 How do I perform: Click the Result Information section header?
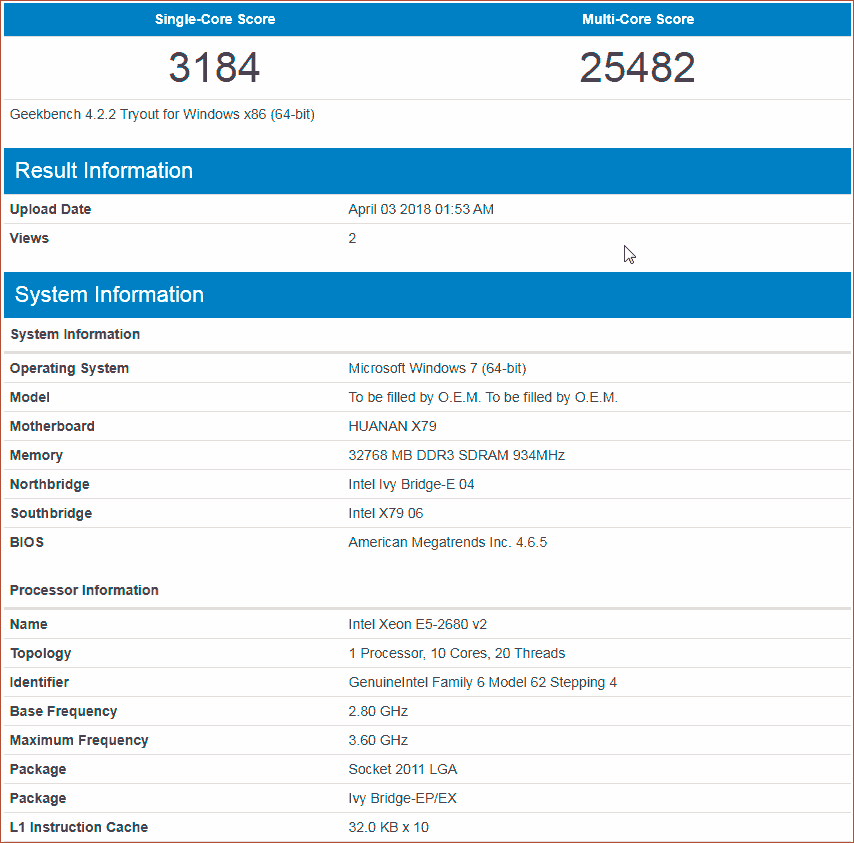pos(104,170)
